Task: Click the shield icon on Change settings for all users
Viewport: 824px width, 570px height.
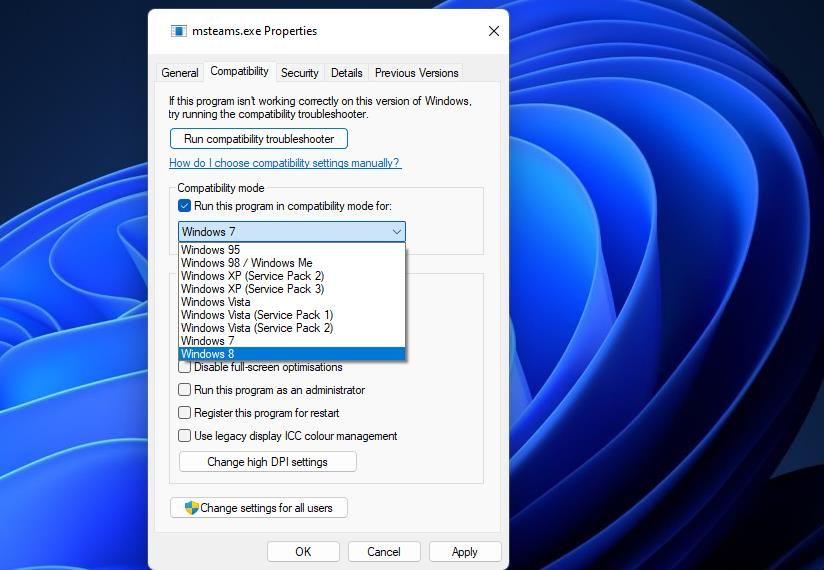Action: tap(192, 507)
